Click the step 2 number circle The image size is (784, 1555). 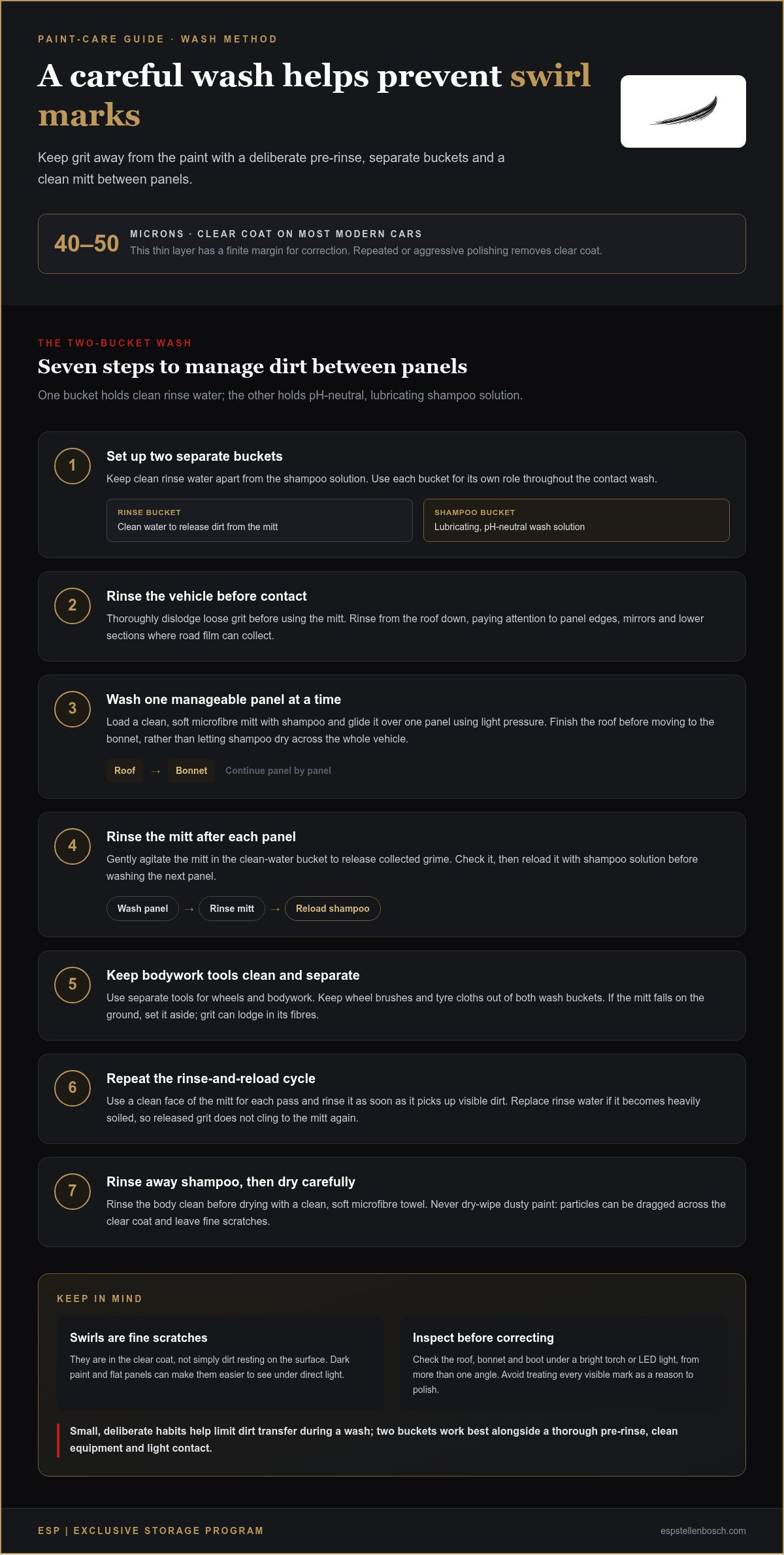click(73, 606)
